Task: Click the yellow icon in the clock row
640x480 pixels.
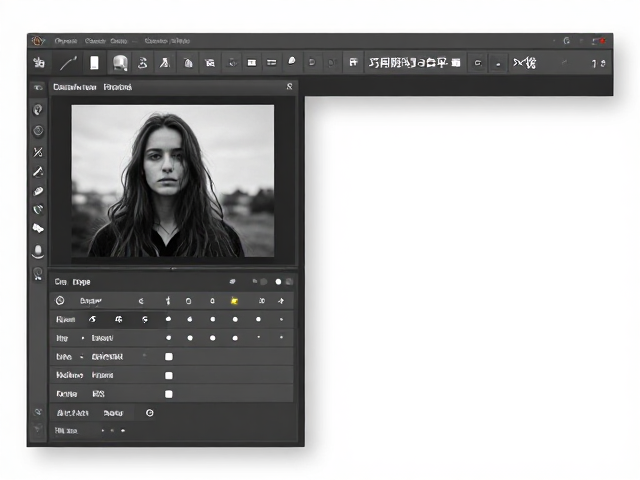Action: (234, 301)
